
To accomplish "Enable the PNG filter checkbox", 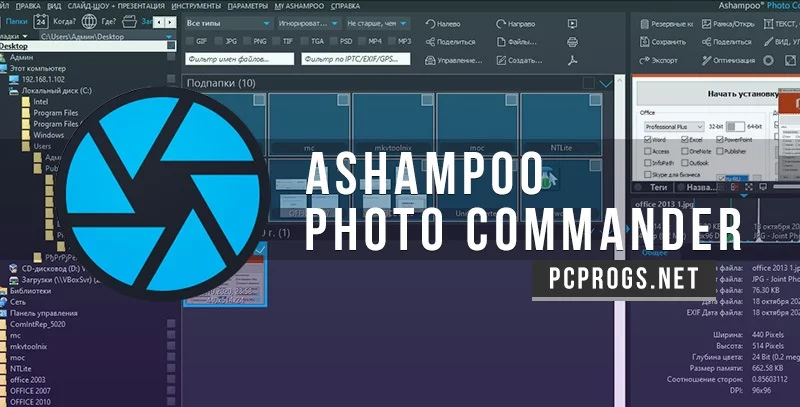I will pos(247,41).
